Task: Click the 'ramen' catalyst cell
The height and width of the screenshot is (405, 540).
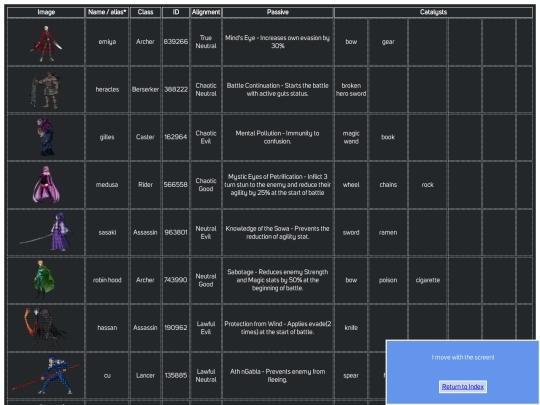Action: tap(388, 232)
